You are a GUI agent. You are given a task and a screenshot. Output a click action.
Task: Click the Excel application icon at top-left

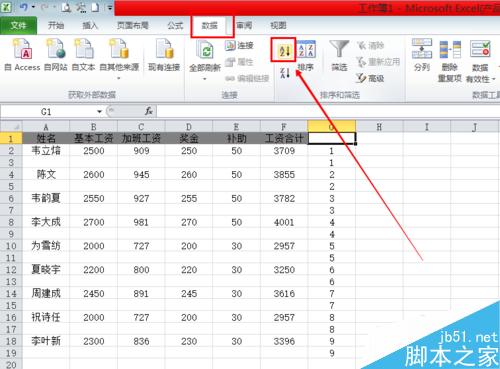pos(6,7)
